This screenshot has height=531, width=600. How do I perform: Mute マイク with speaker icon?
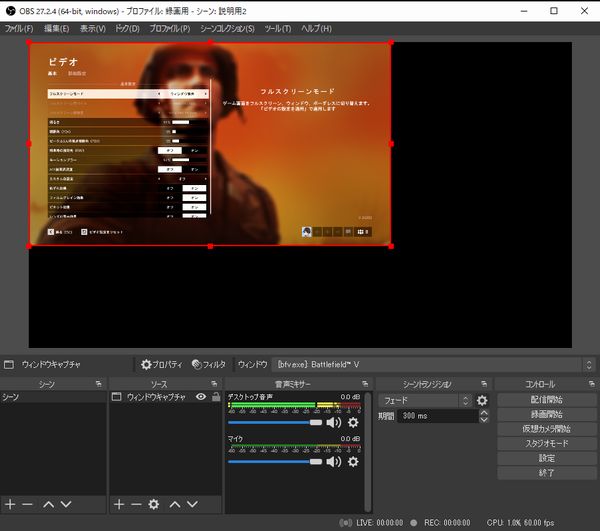[334, 462]
